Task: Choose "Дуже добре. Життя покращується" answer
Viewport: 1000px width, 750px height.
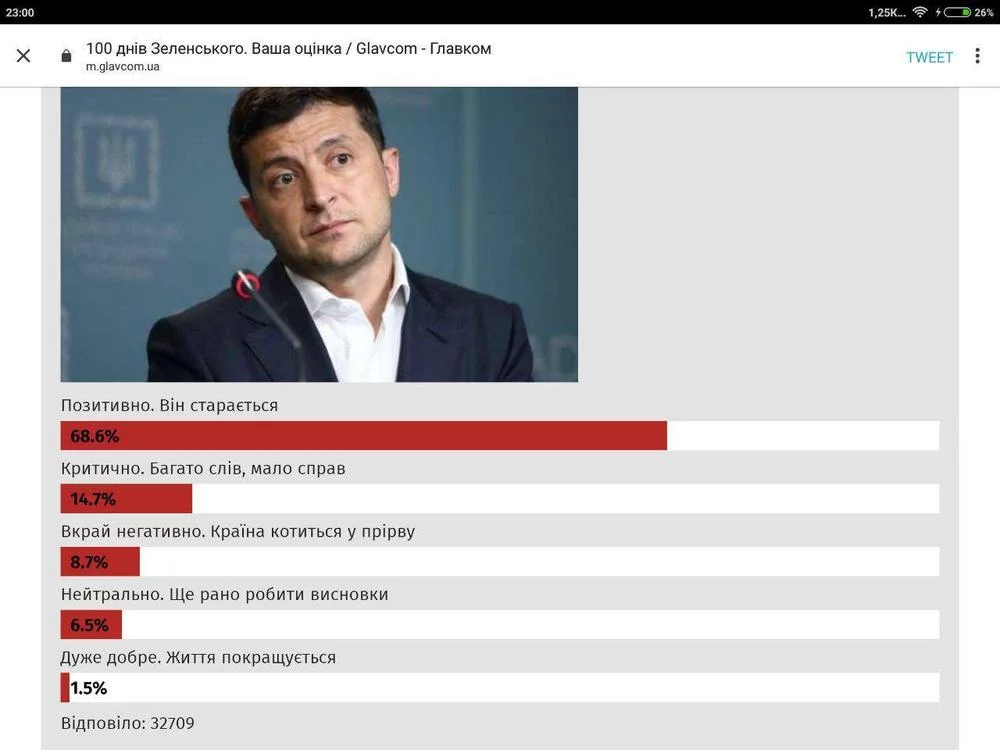Action: [198, 657]
